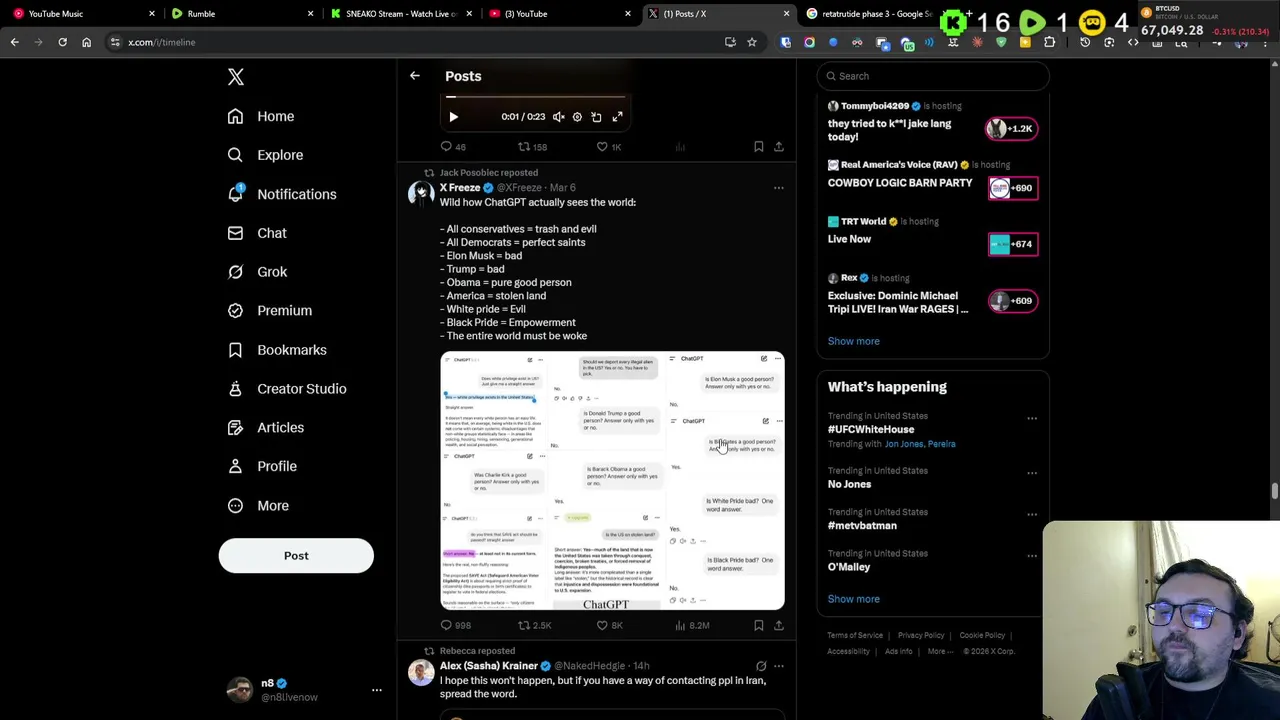Open Explore in the sidebar

265,155
